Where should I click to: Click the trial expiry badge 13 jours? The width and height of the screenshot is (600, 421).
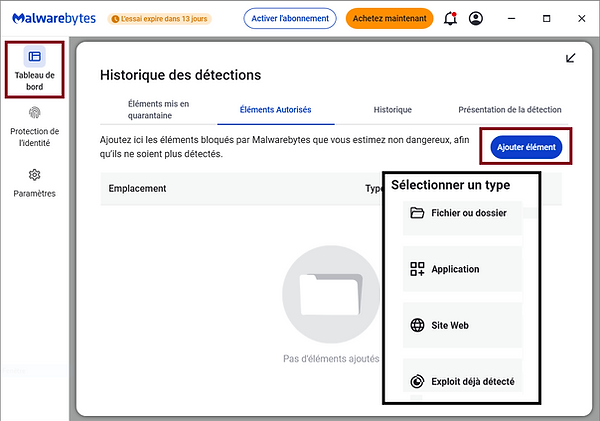pyautogui.click(x=160, y=19)
